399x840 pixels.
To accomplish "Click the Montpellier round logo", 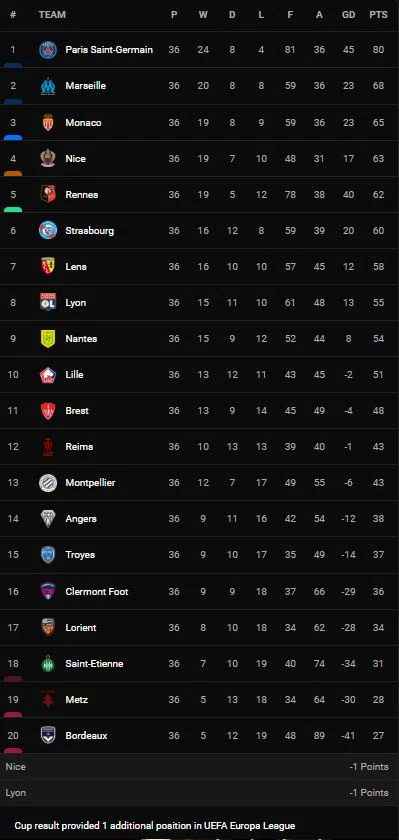I will coord(48,482).
